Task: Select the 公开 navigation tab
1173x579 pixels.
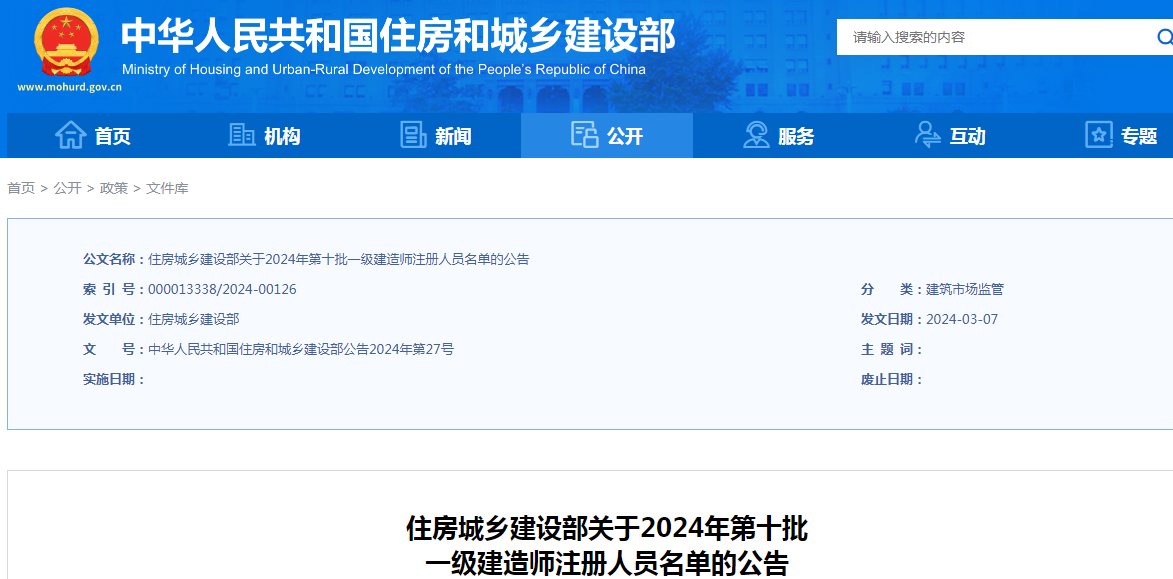Action: point(607,135)
